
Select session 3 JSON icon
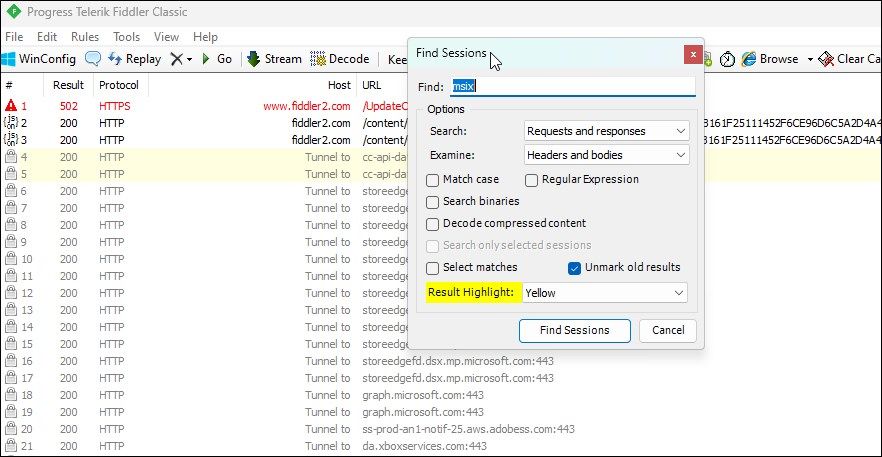(x=11, y=140)
